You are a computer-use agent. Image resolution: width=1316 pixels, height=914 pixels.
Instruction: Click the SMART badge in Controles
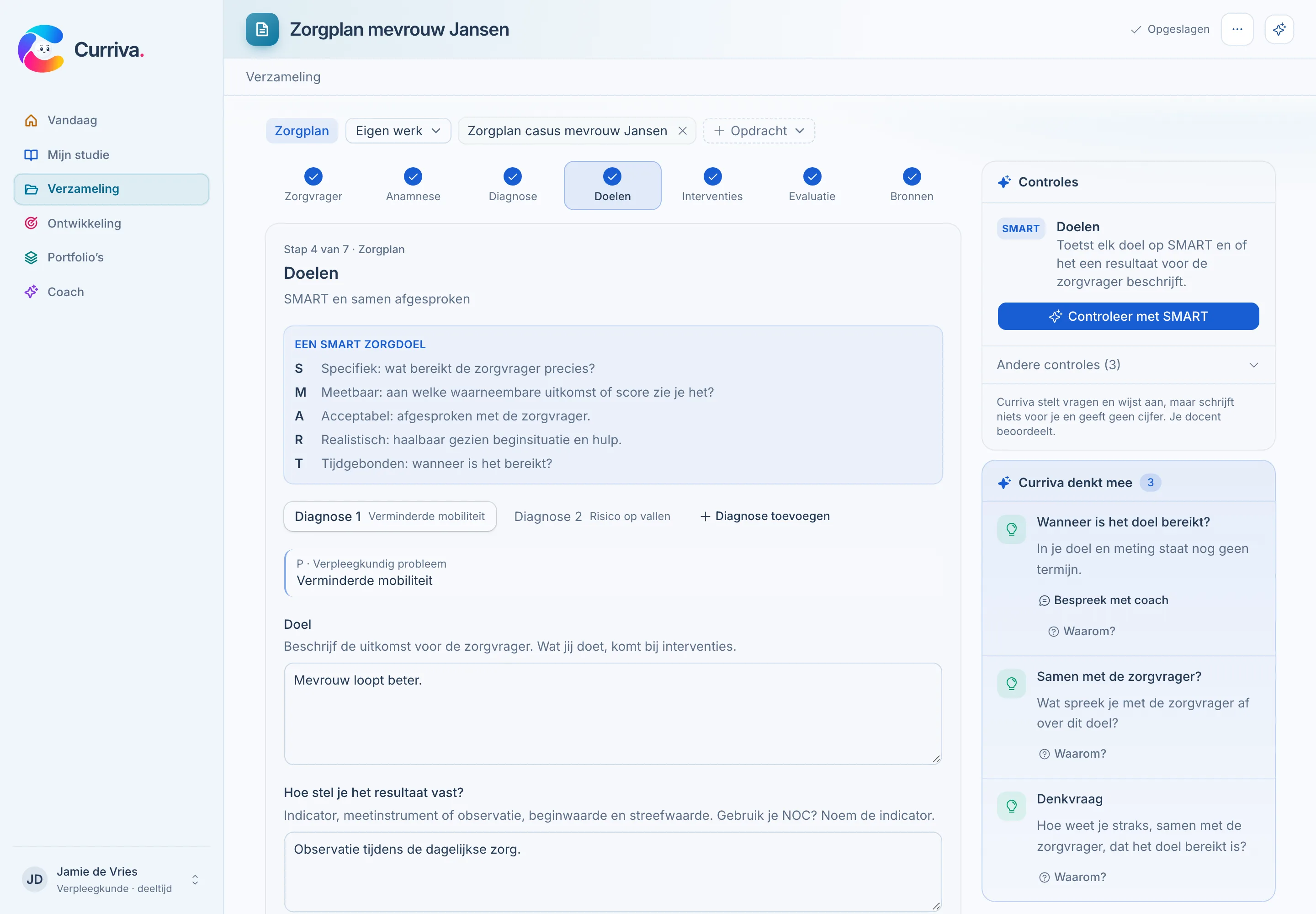pos(1020,228)
